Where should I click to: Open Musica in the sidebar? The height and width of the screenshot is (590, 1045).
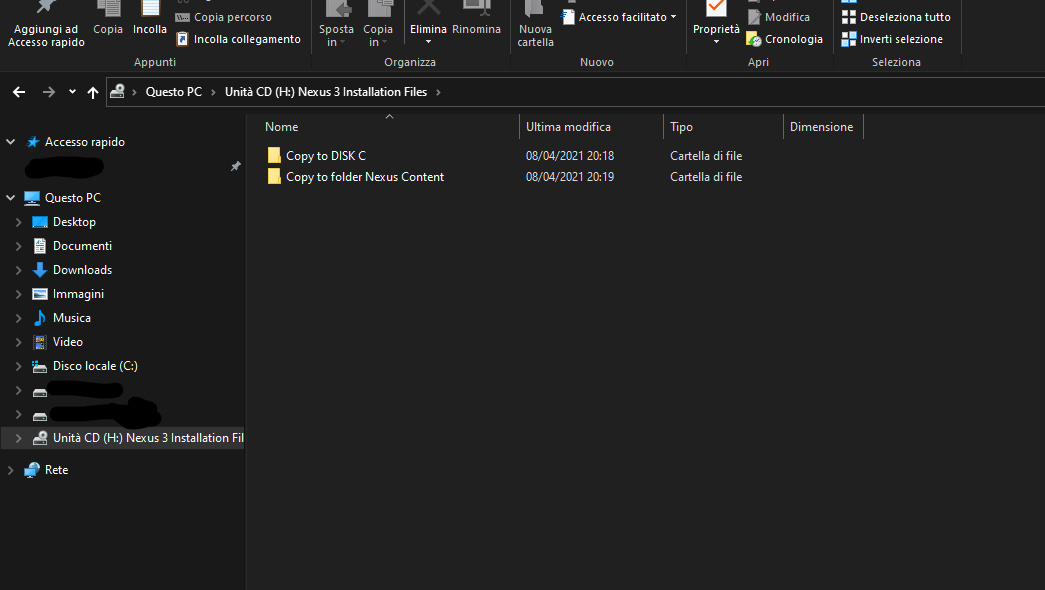click(x=72, y=318)
